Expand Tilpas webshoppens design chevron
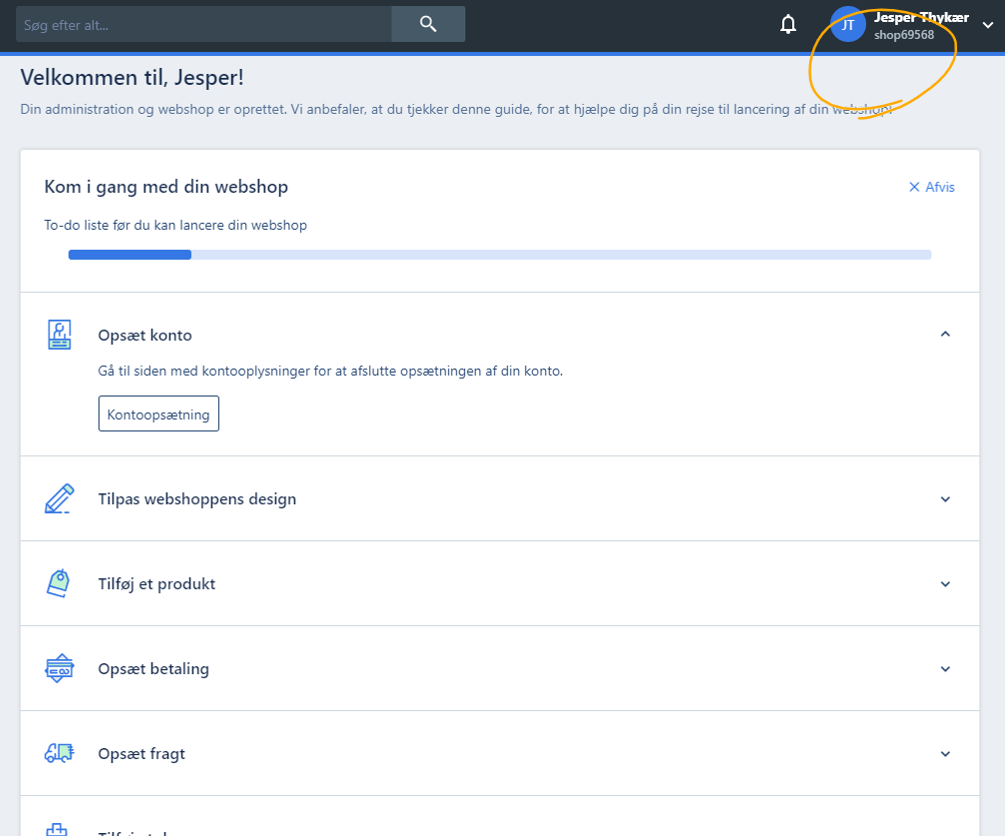The width and height of the screenshot is (1005, 836). (945, 499)
